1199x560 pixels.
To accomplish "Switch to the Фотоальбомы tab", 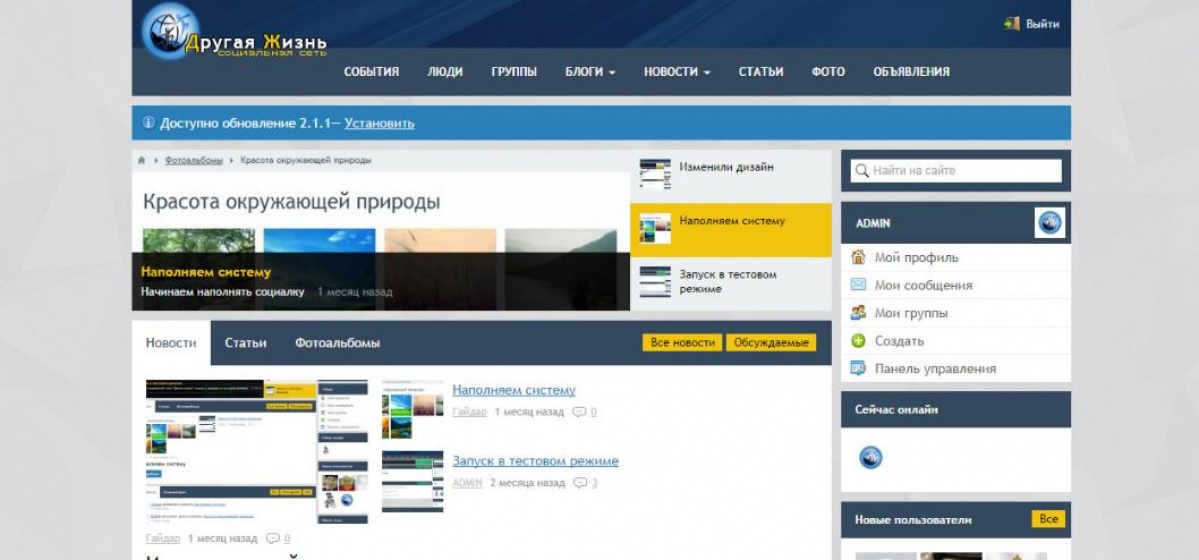I will [x=337, y=343].
